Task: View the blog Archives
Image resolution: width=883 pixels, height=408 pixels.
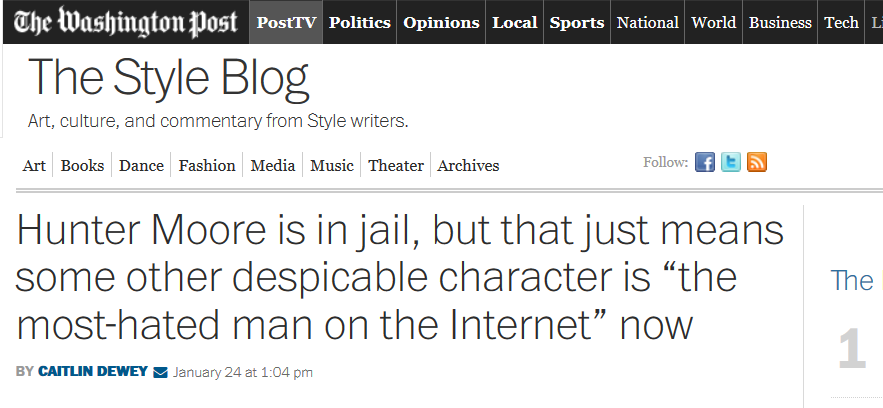Action: point(468,166)
